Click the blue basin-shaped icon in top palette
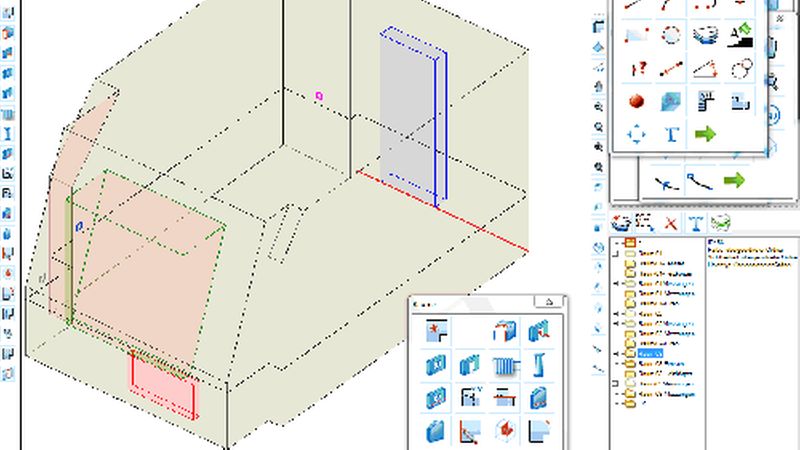The height and width of the screenshot is (450, 800). (x=705, y=35)
